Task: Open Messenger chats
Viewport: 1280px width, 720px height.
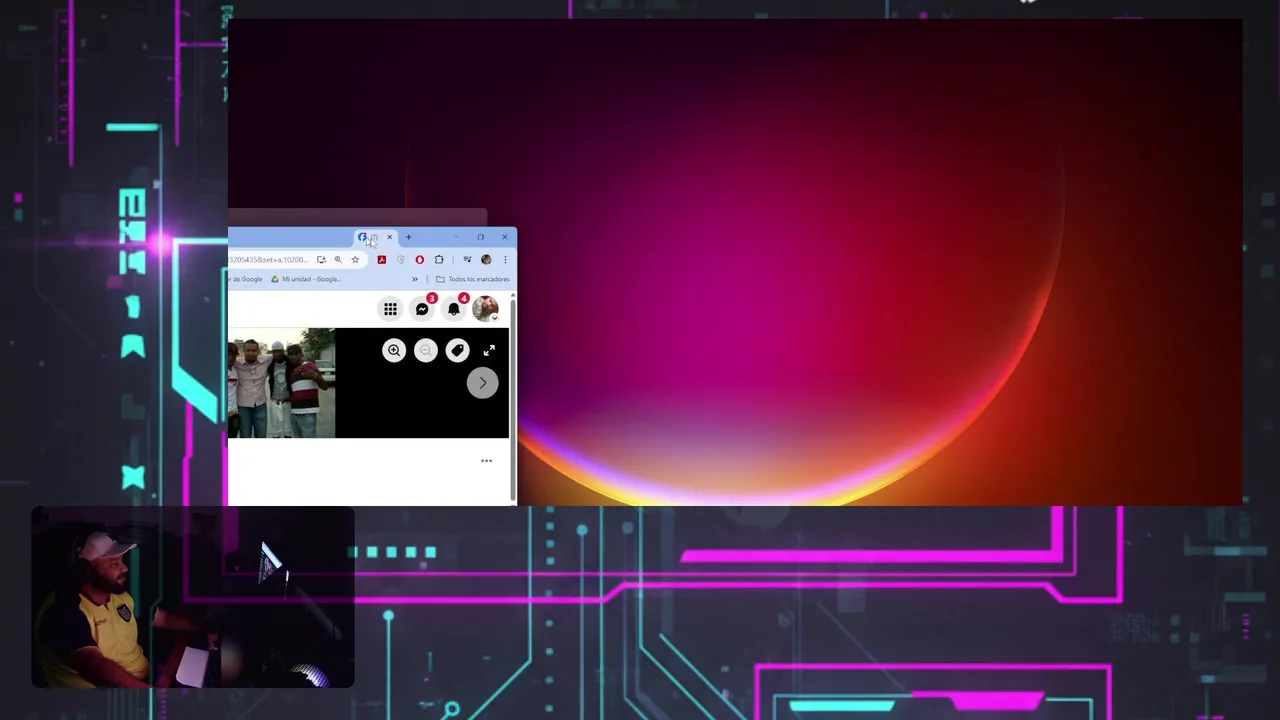Action: click(422, 309)
